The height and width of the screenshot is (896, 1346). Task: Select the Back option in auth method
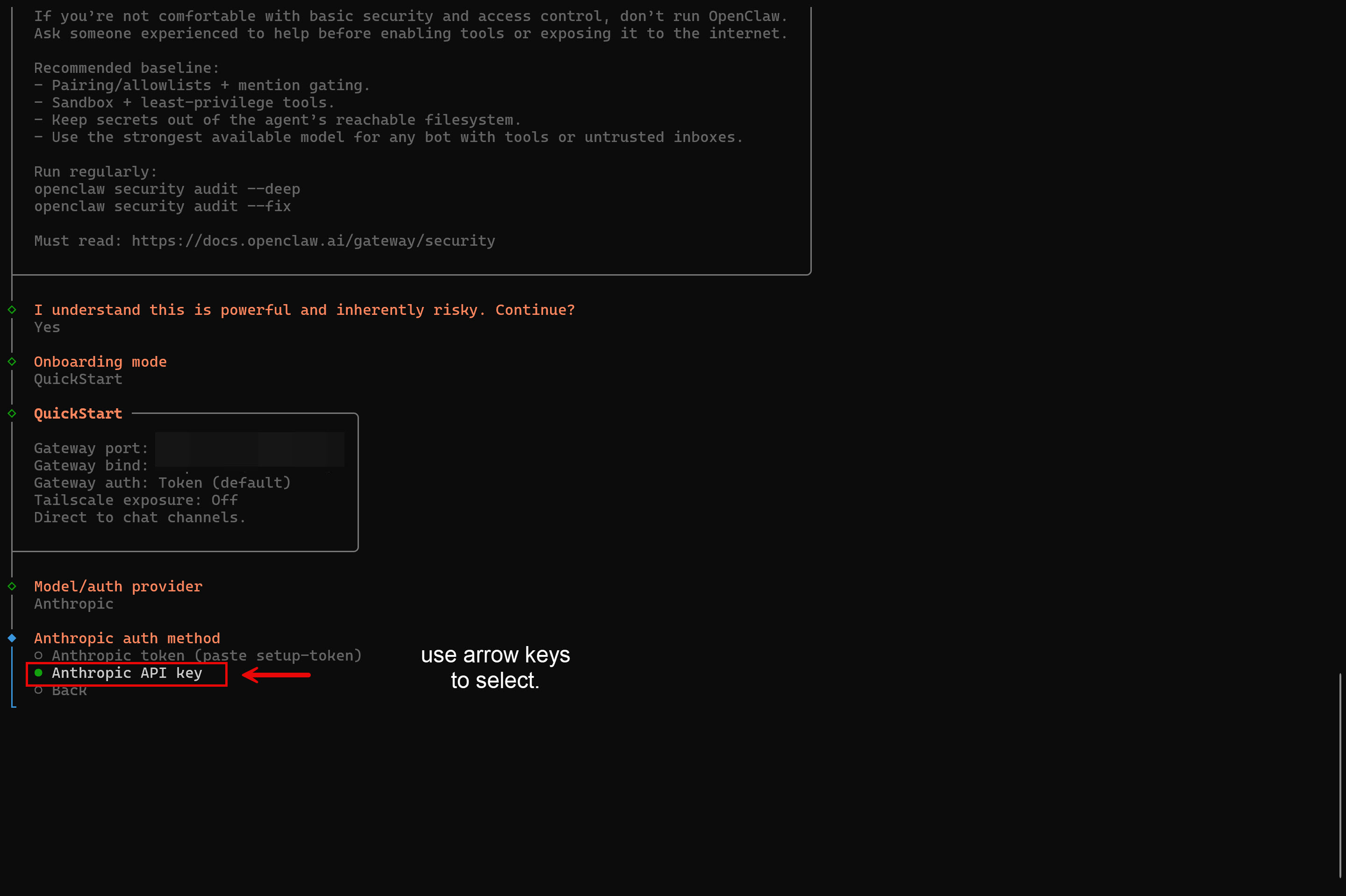coord(61,690)
